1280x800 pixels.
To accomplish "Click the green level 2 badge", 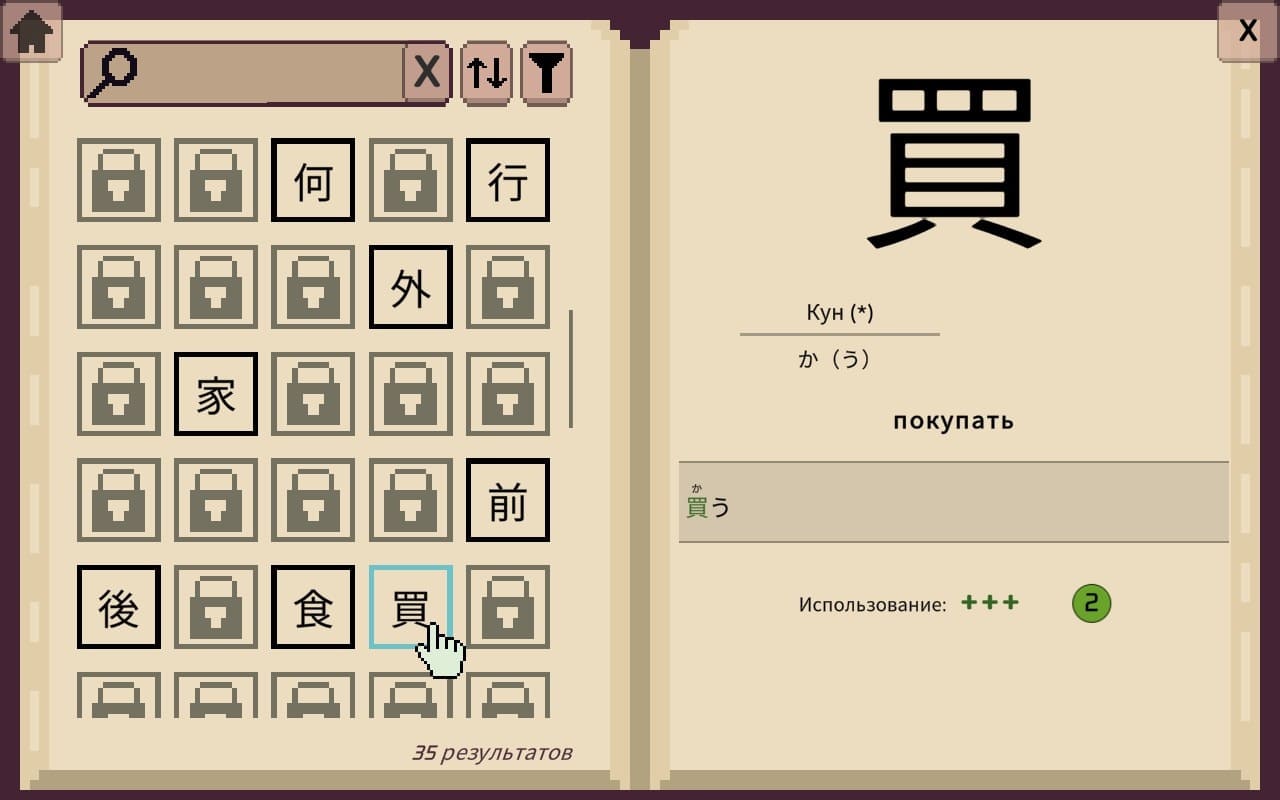I will [1091, 603].
